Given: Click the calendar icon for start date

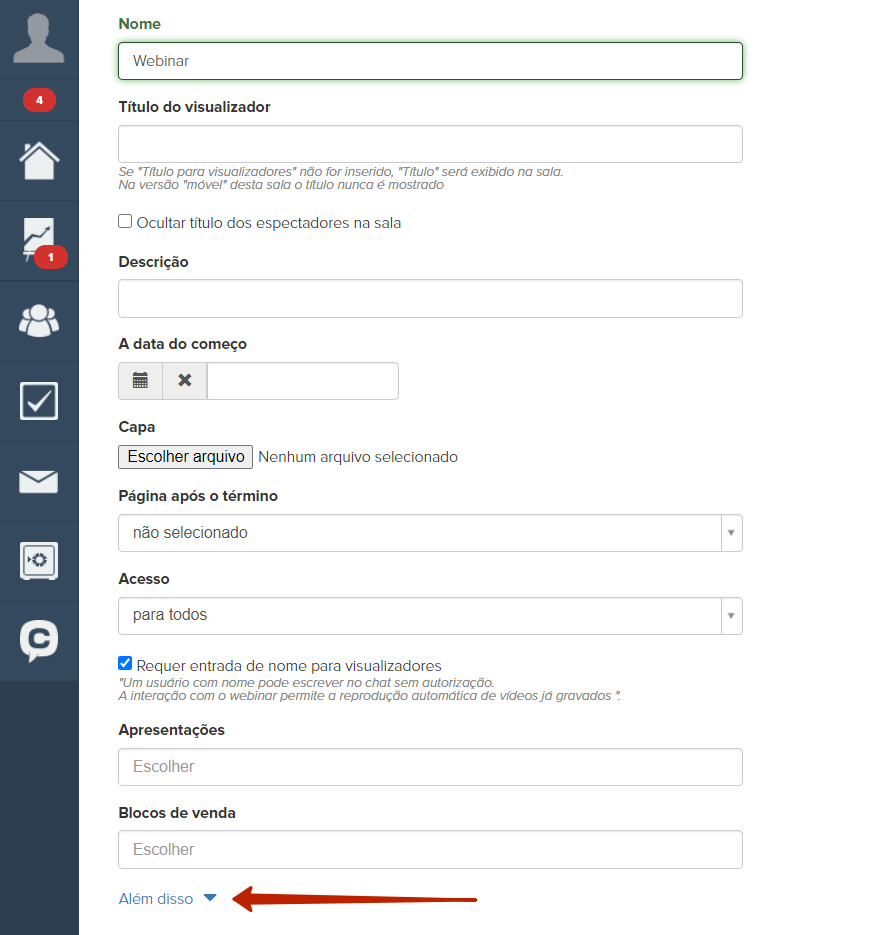Looking at the screenshot, I should click(x=141, y=381).
